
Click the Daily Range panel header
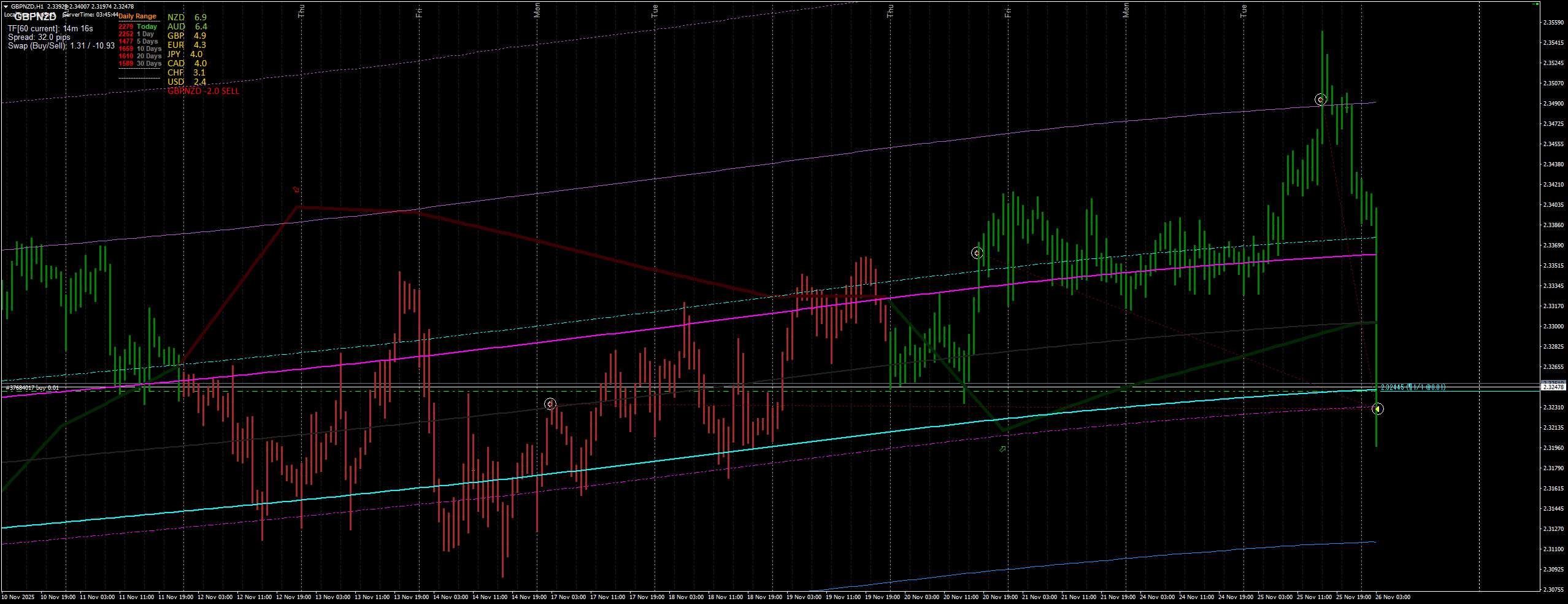(137, 17)
